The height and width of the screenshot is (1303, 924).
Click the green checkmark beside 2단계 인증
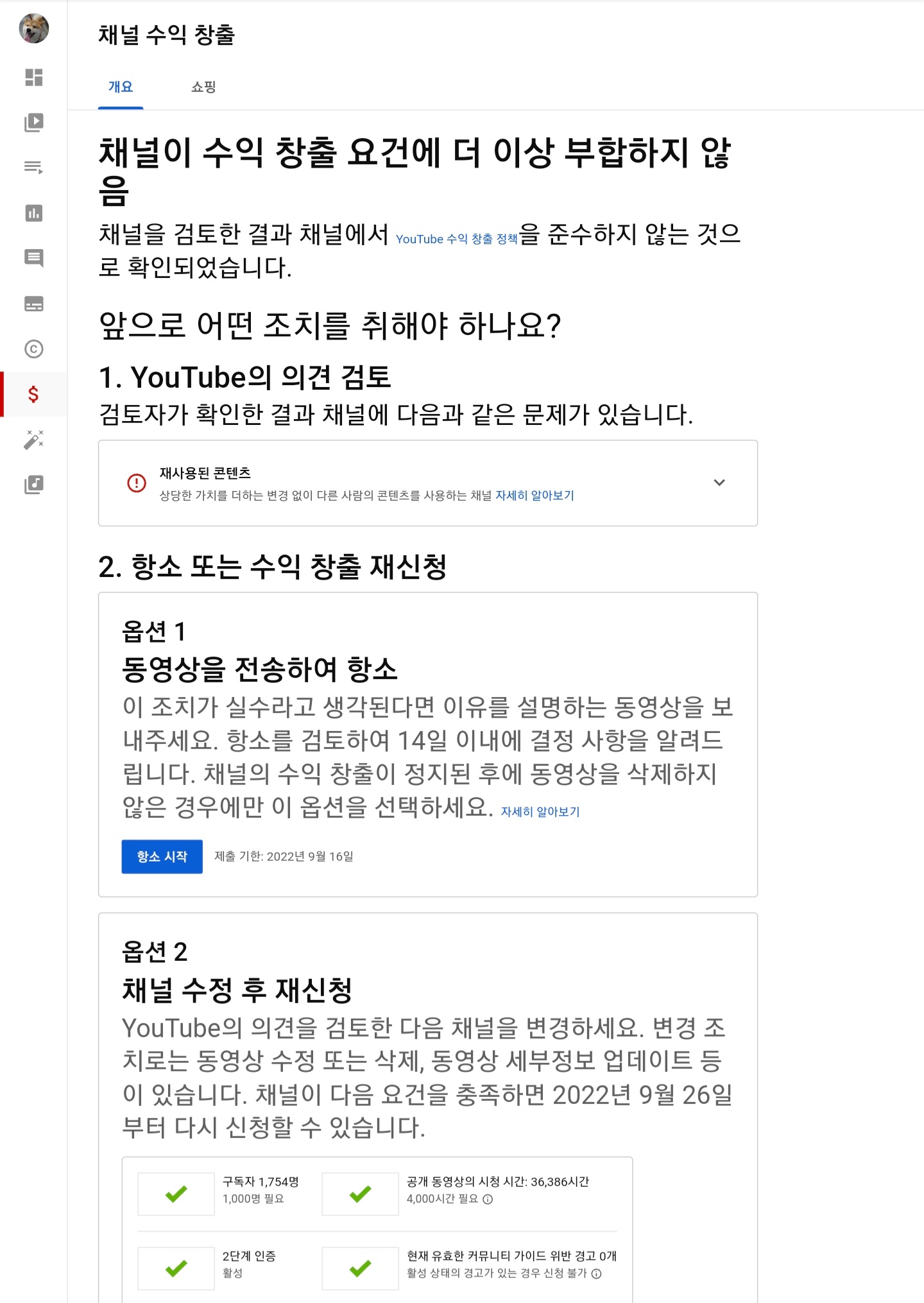tap(176, 1268)
